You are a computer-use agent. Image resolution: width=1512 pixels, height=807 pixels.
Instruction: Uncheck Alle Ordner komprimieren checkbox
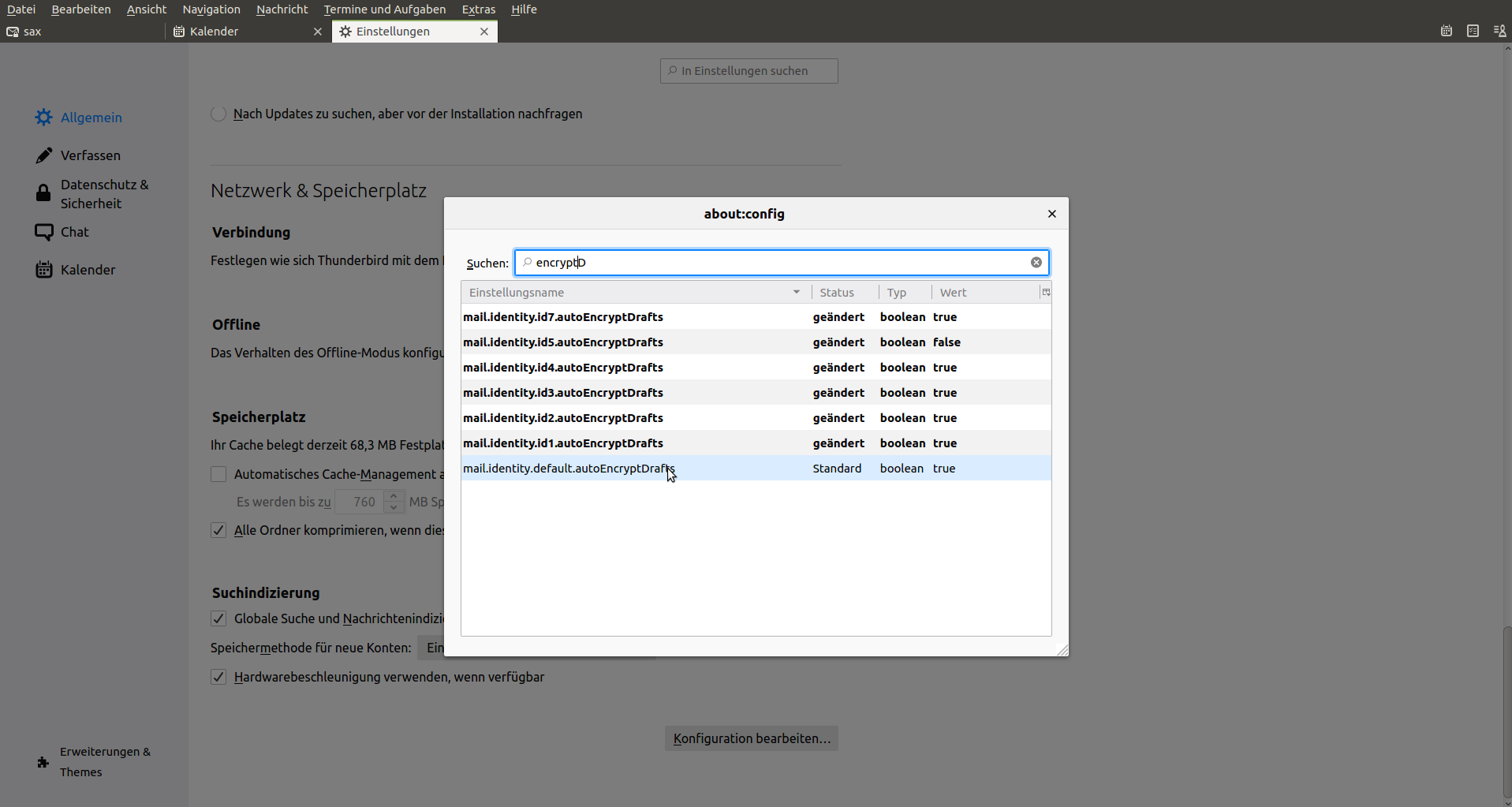click(x=218, y=530)
